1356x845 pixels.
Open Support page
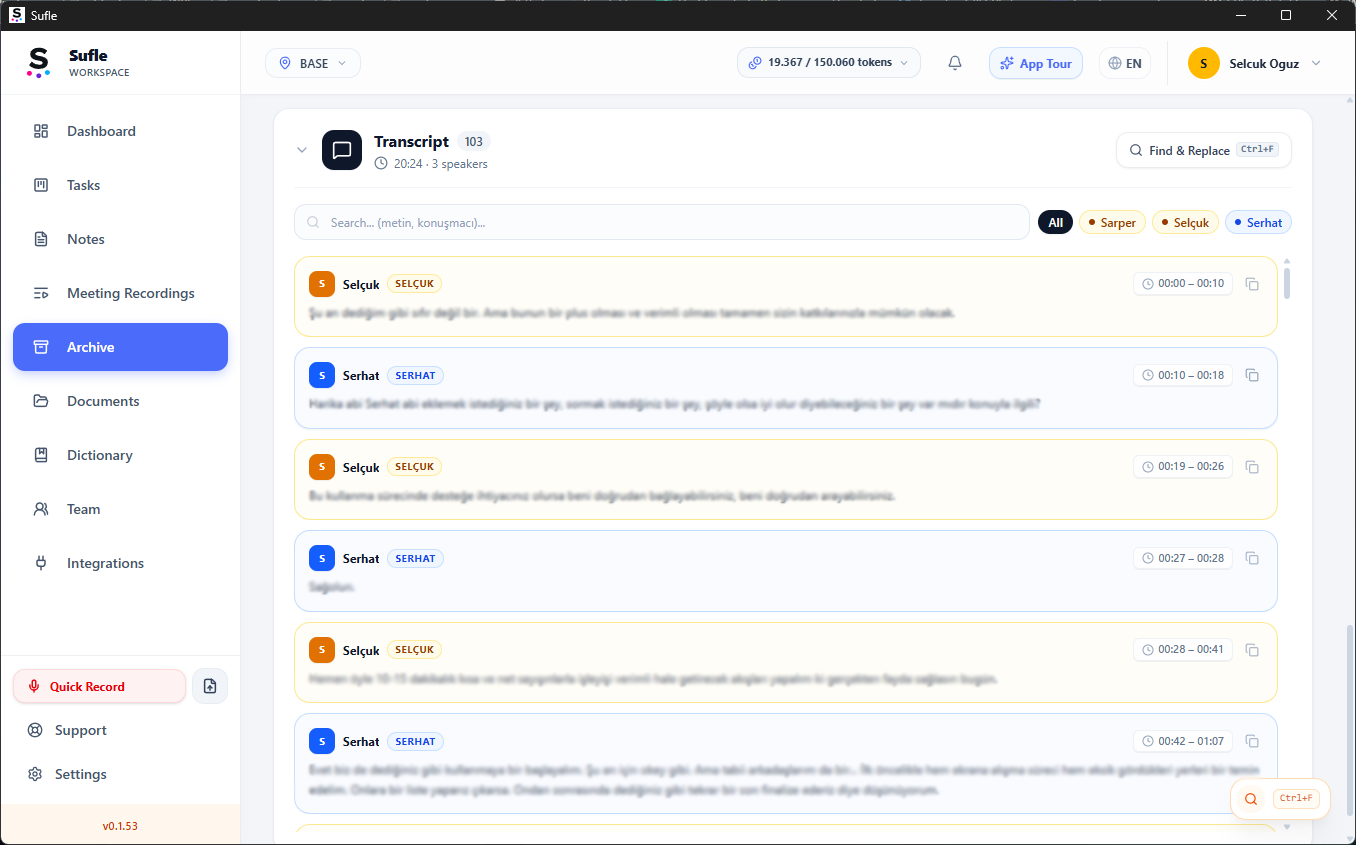pyautogui.click(x=120, y=731)
